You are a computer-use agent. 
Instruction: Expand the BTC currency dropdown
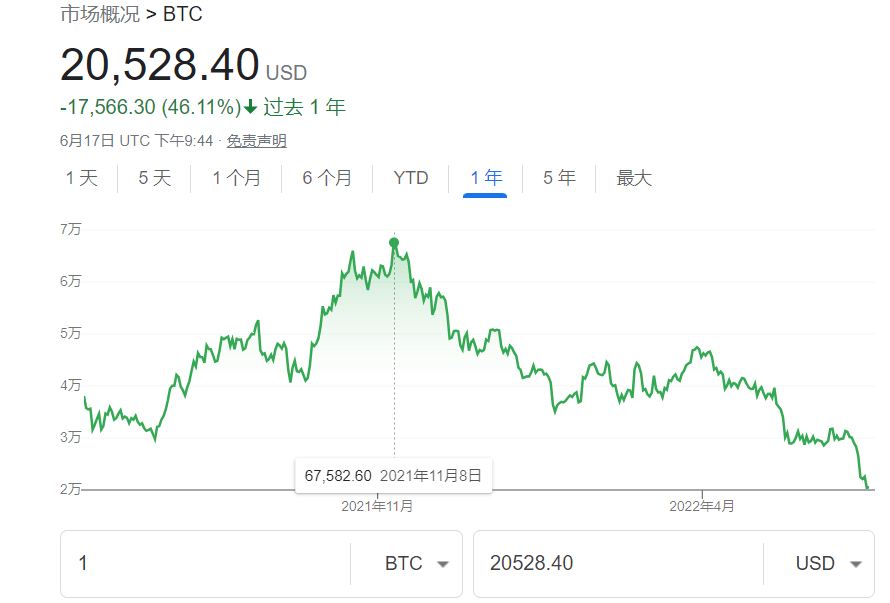click(x=416, y=563)
